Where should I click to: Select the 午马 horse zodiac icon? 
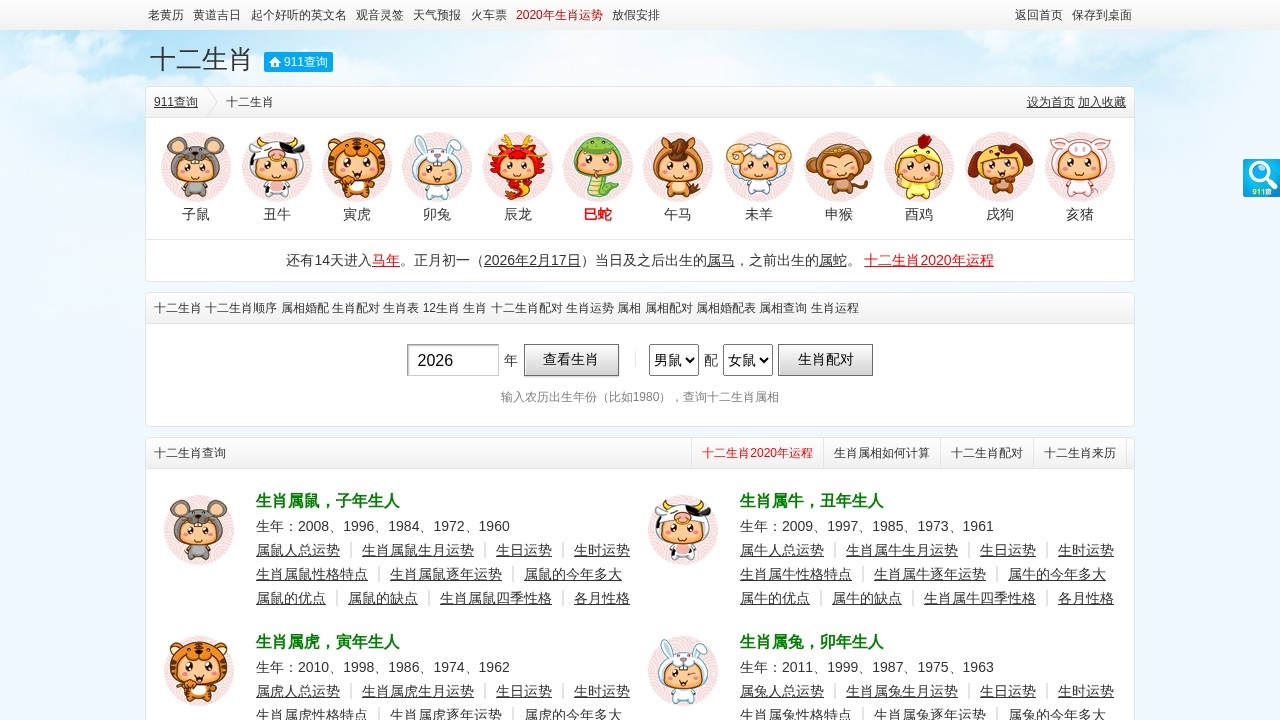point(678,167)
